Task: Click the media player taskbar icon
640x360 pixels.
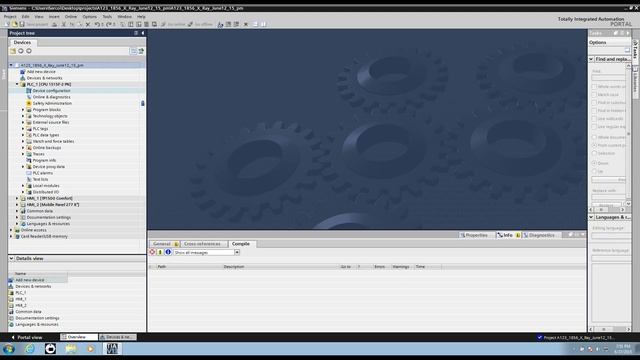Action: [x=91, y=349]
